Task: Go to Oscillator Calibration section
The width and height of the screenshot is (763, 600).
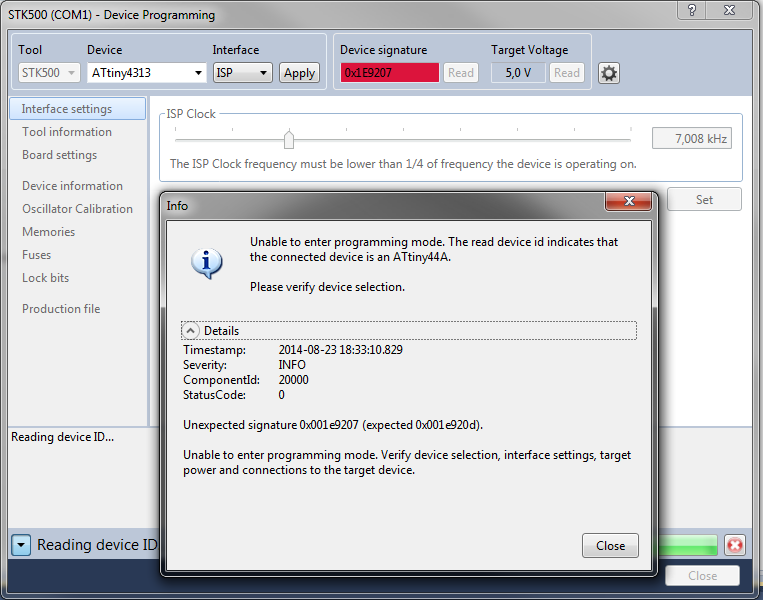Action: click(x=77, y=209)
